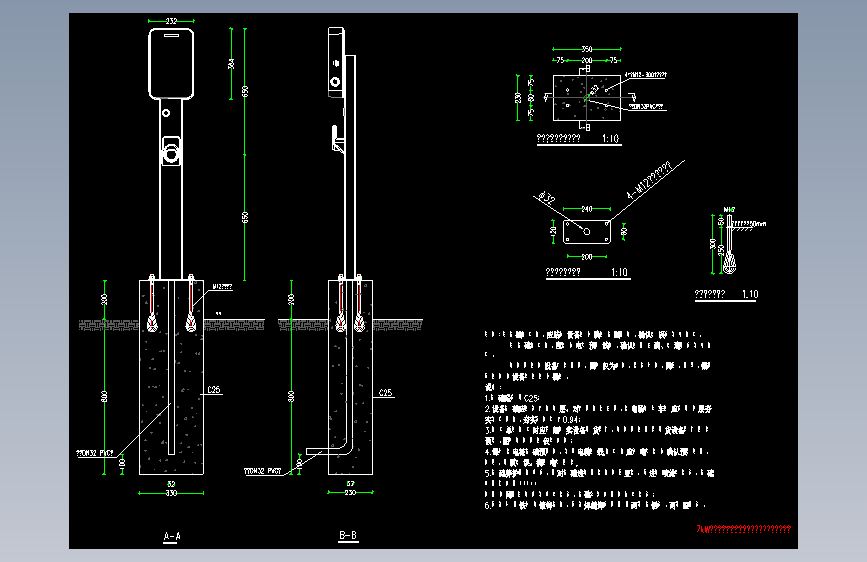Click the "1:10" scale under the foundation plan view
The height and width of the screenshot is (562, 867).
point(610,138)
